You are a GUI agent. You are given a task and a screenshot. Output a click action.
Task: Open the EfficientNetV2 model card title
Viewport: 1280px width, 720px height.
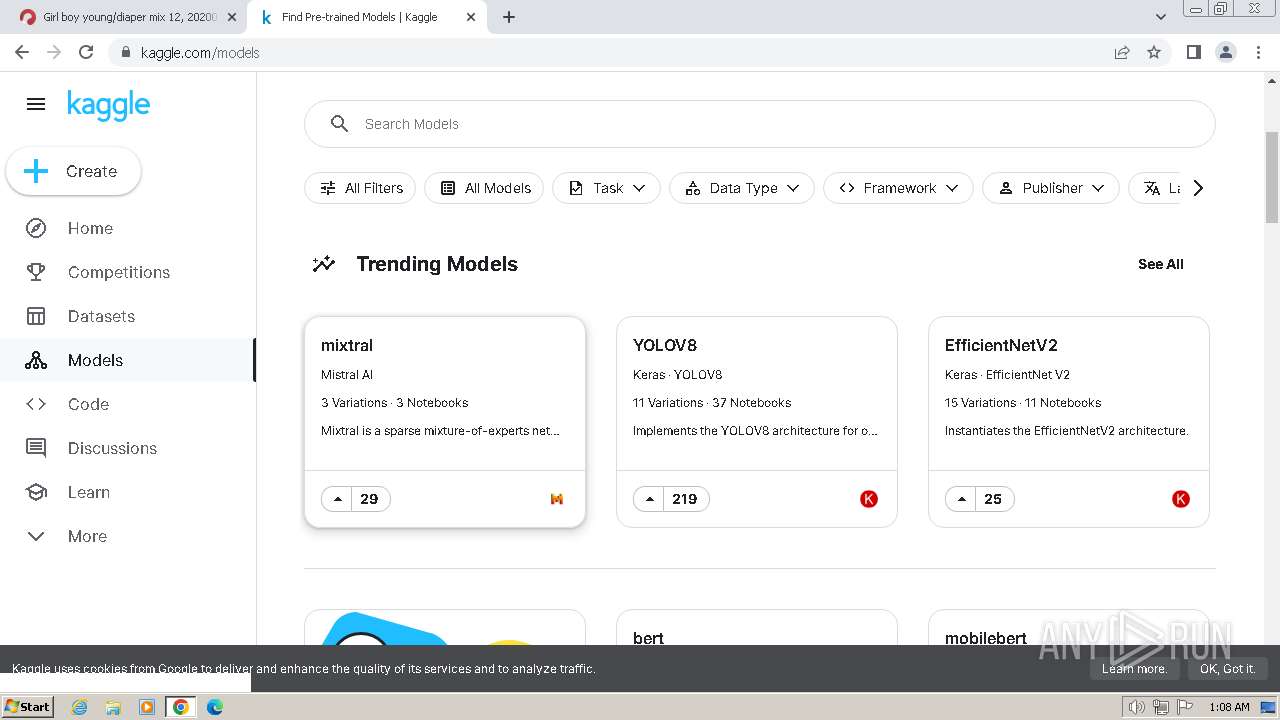tap(1001, 345)
